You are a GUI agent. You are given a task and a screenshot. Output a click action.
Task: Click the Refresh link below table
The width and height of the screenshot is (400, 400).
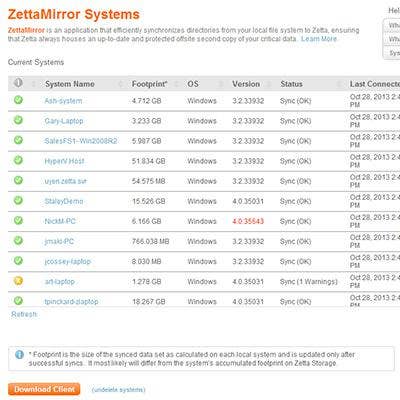24,314
